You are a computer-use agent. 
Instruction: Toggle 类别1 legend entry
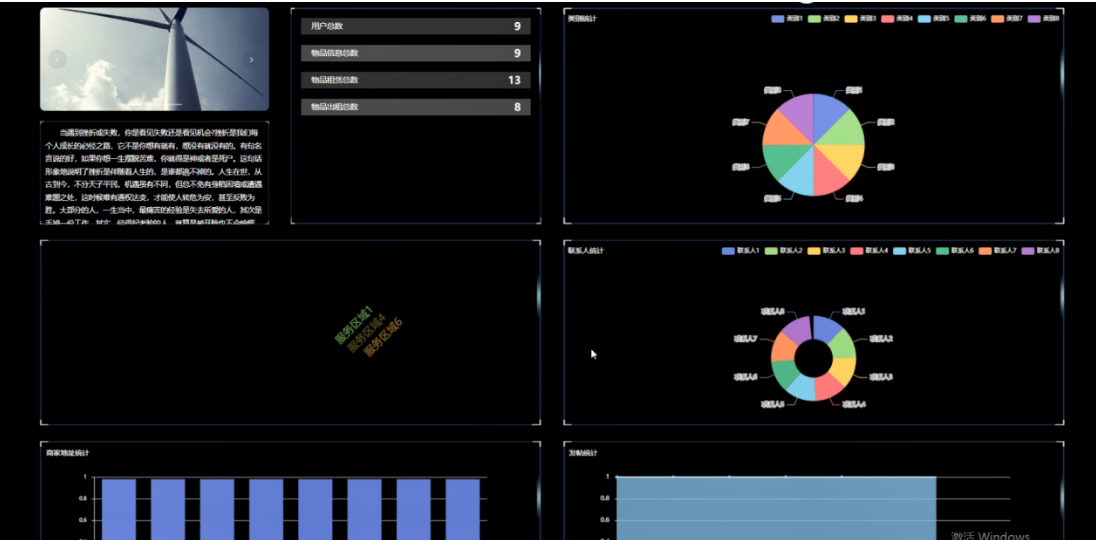(x=787, y=18)
